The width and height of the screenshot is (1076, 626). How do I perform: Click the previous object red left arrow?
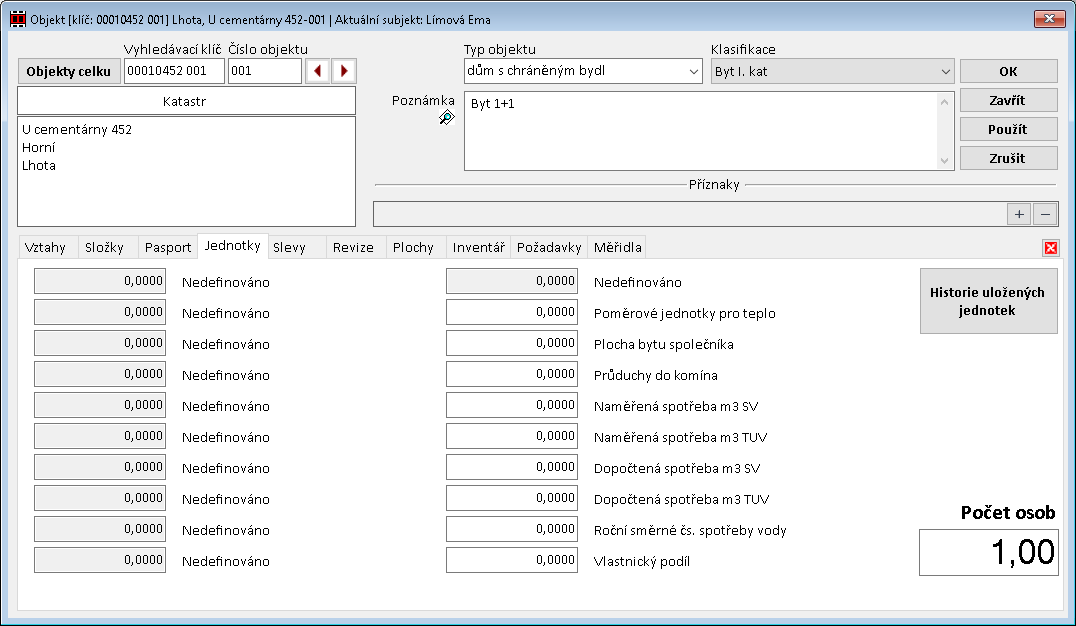pos(318,71)
